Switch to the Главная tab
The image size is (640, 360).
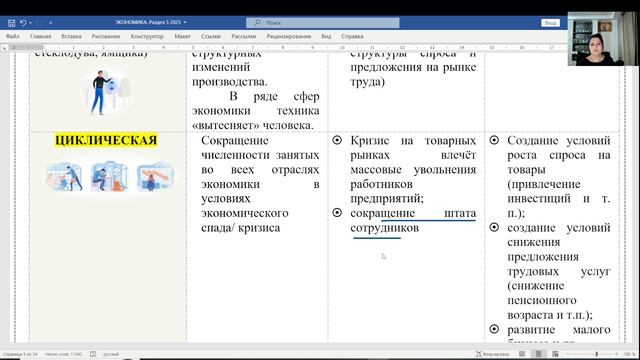[40, 36]
